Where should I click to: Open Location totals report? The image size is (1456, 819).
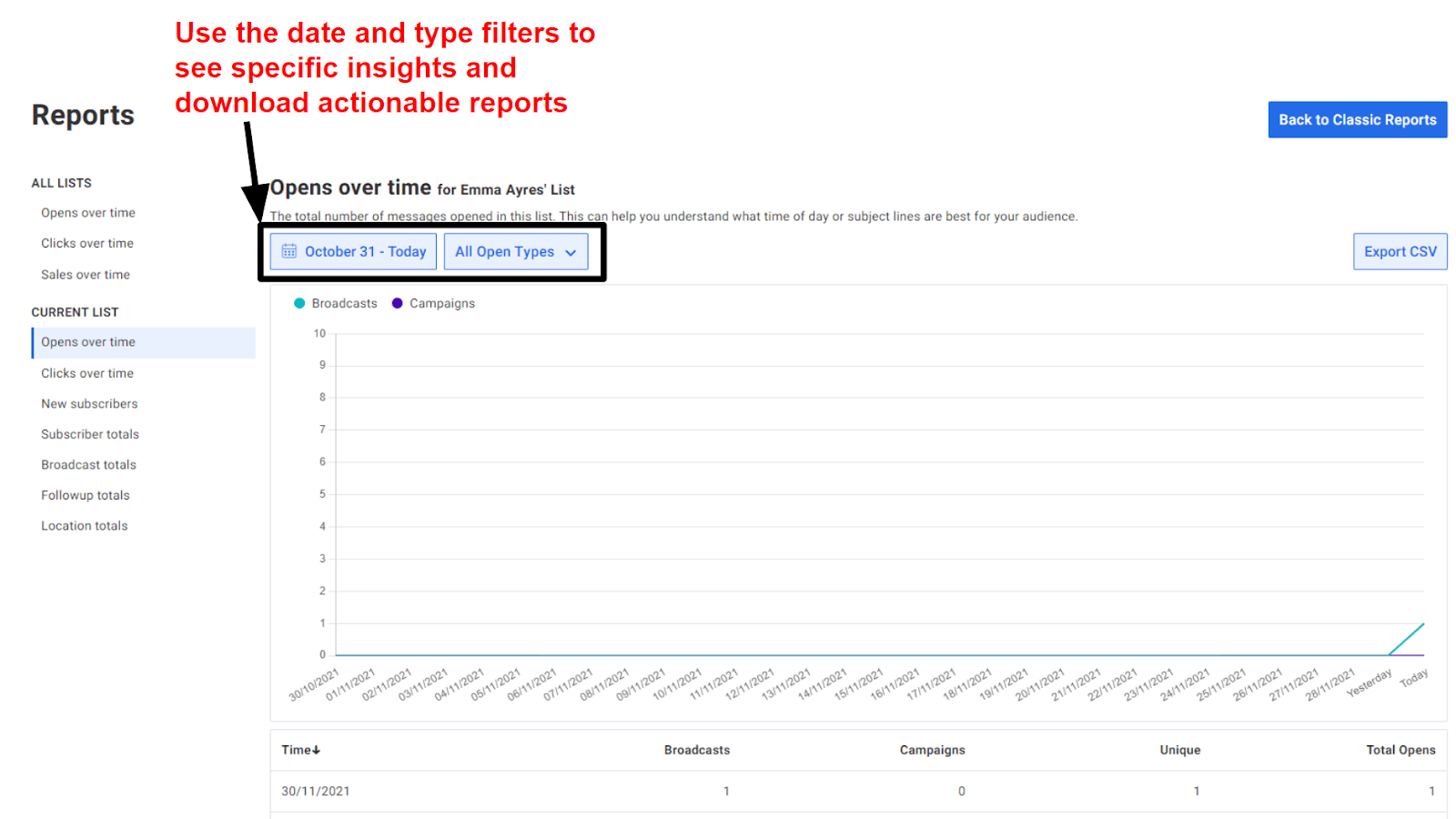tap(85, 526)
